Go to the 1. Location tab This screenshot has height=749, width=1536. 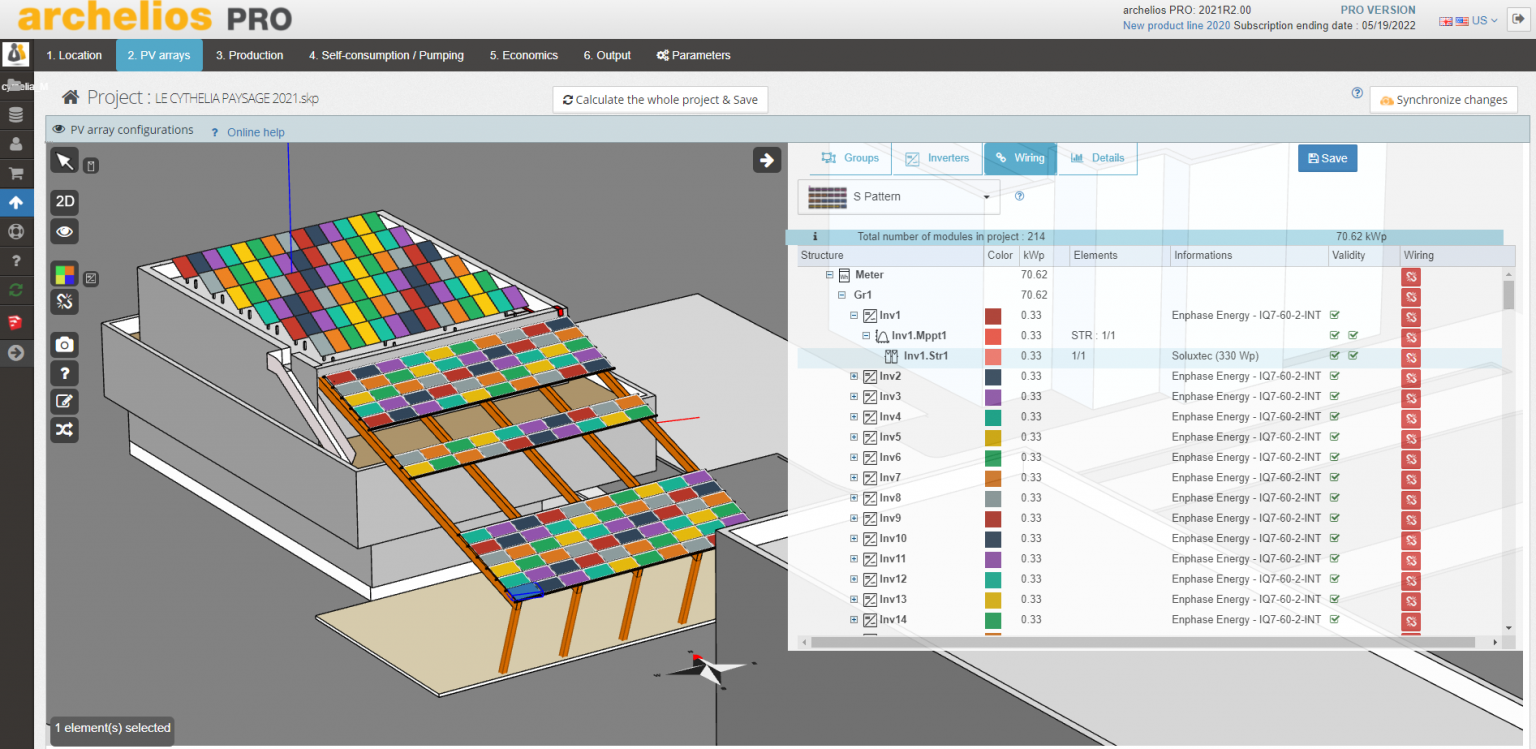[74, 55]
